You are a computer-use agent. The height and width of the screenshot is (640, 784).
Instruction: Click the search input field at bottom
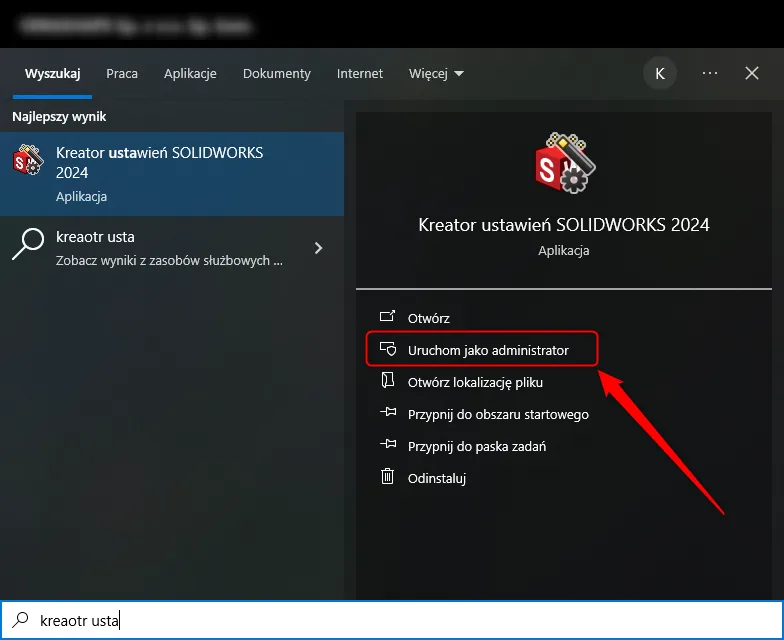[392, 620]
